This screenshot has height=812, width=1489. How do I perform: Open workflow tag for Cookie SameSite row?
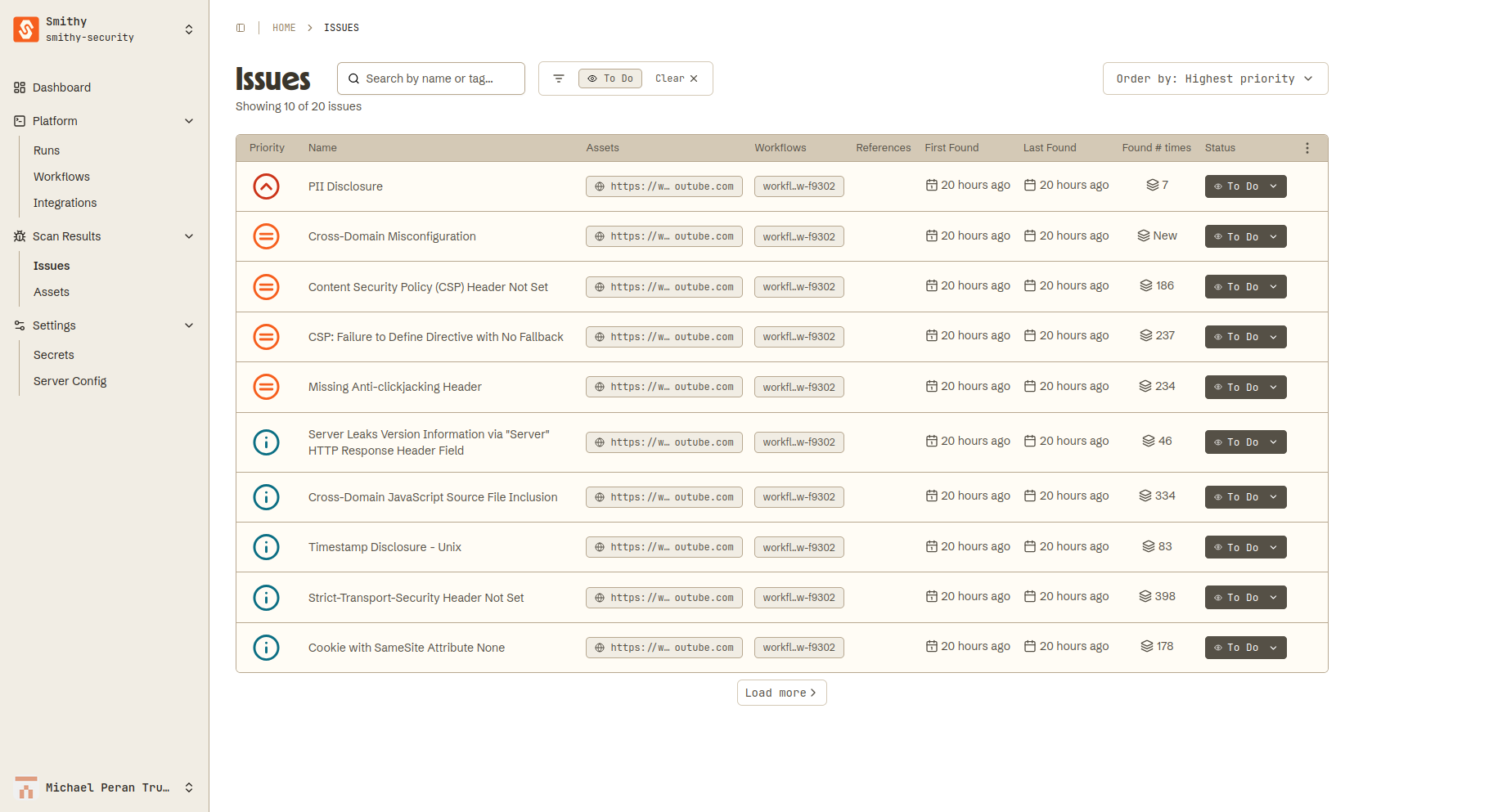click(799, 648)
